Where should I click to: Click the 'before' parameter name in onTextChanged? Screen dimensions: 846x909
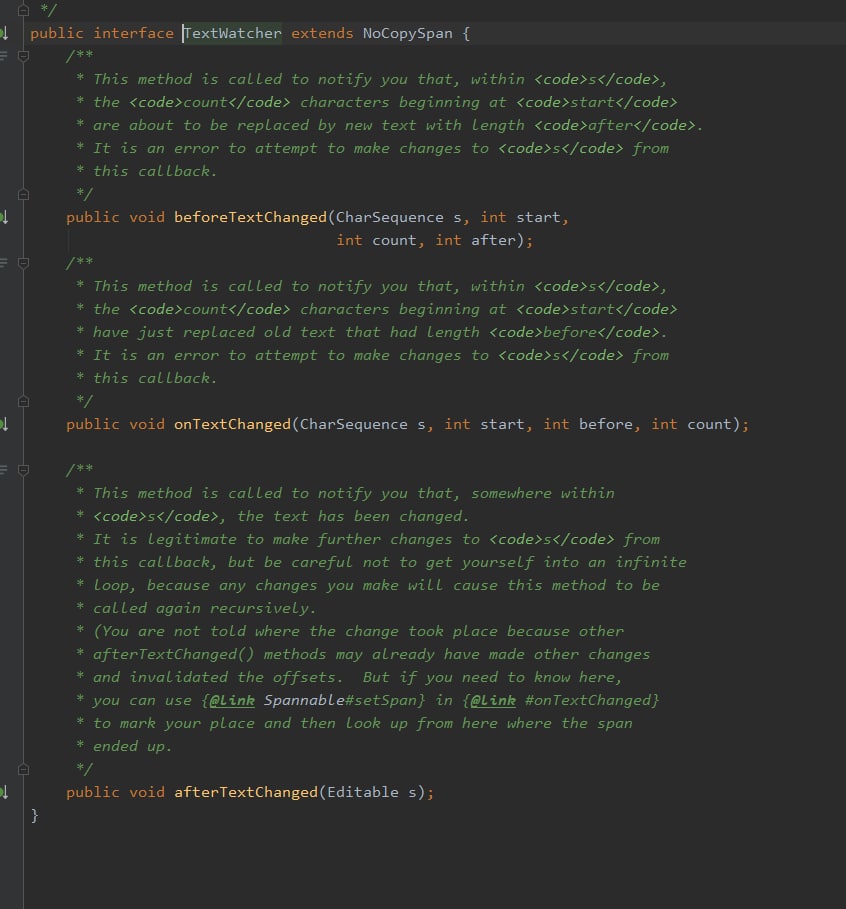coord(605,424)
